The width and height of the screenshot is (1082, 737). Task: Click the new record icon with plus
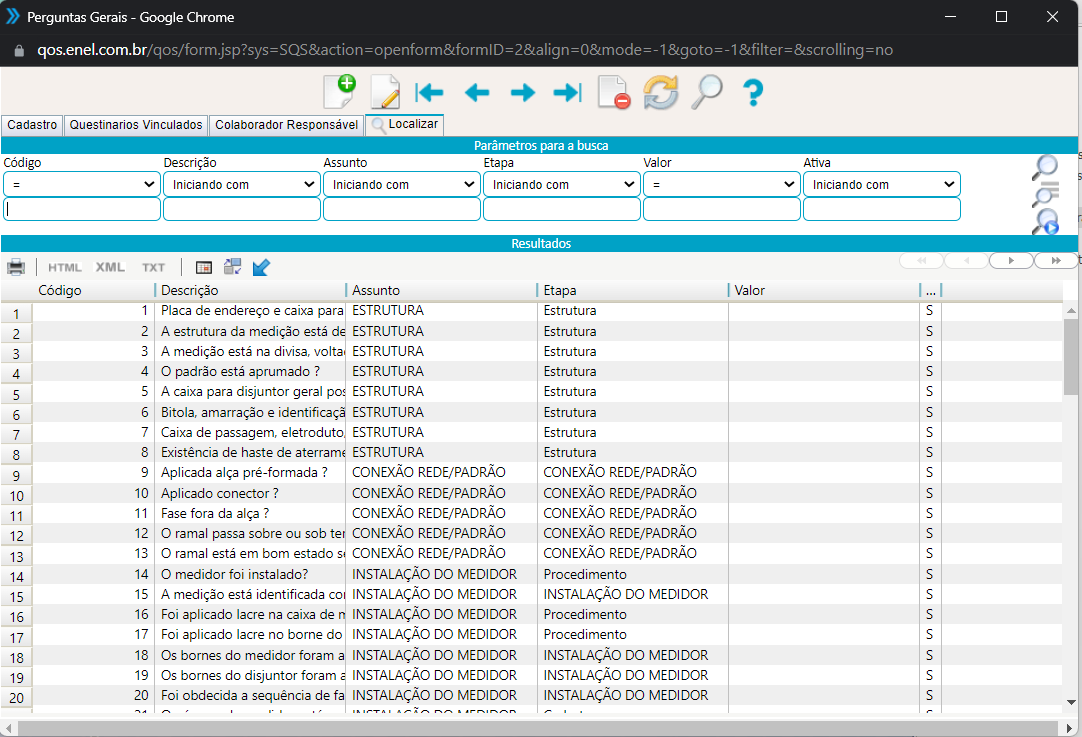click(x=340, y=92)
